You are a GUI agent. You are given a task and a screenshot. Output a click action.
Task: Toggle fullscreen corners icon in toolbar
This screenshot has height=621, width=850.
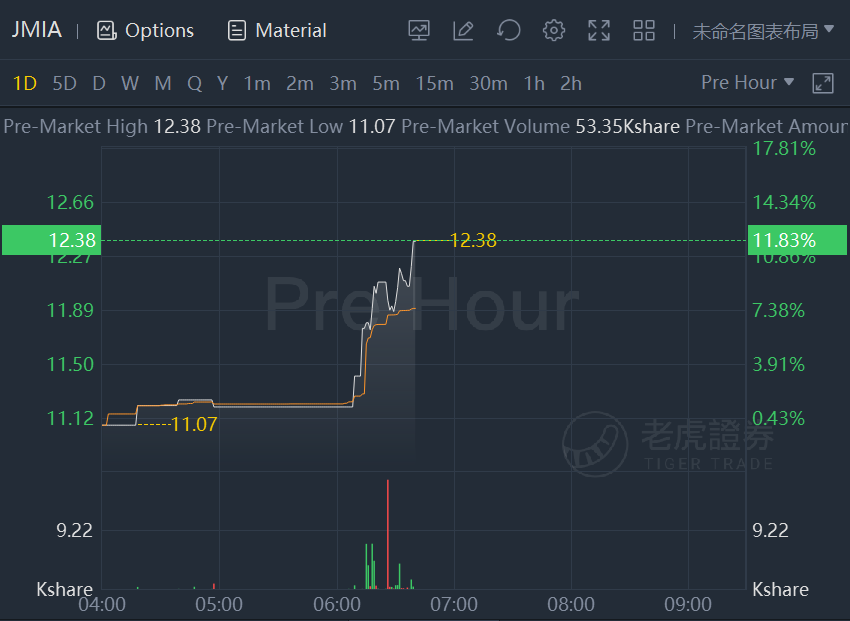pos(599,30)
